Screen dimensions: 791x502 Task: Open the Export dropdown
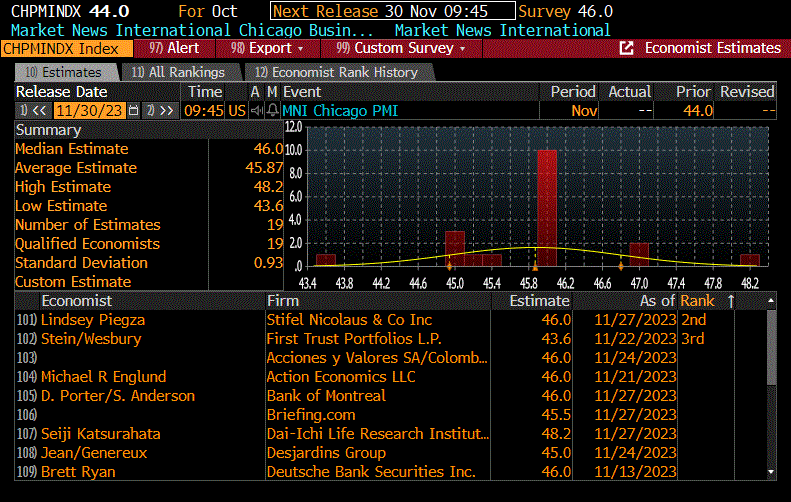click(267, 48)
